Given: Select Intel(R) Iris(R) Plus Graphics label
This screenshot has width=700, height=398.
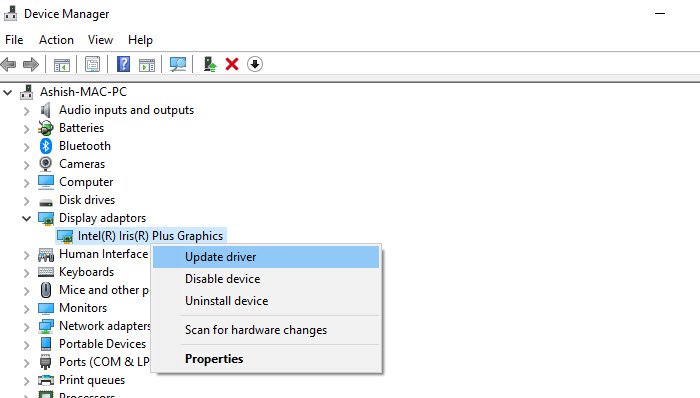Looking at the screenshot, I should pyautogui.click(x=150, y=236).
